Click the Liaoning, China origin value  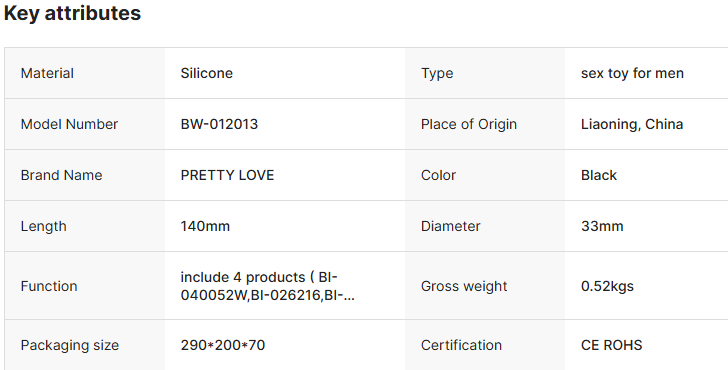click(x=632, y=124)
